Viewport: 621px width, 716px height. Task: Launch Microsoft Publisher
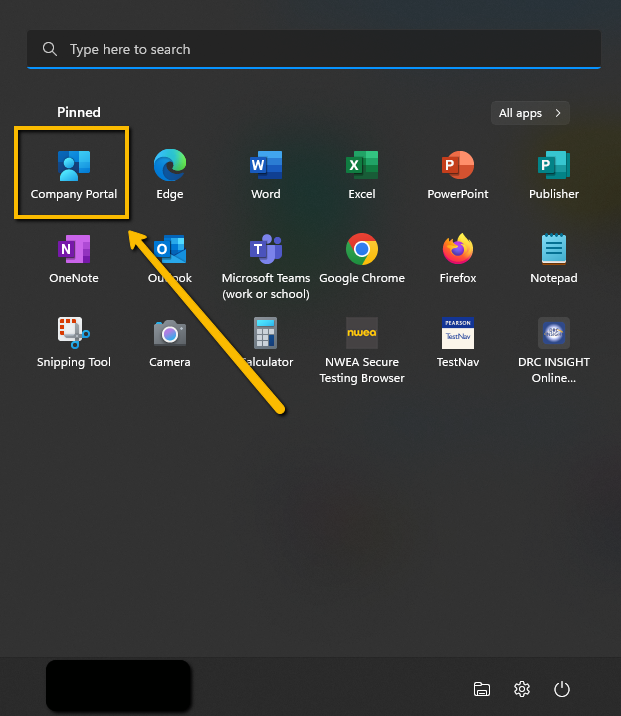553,172
